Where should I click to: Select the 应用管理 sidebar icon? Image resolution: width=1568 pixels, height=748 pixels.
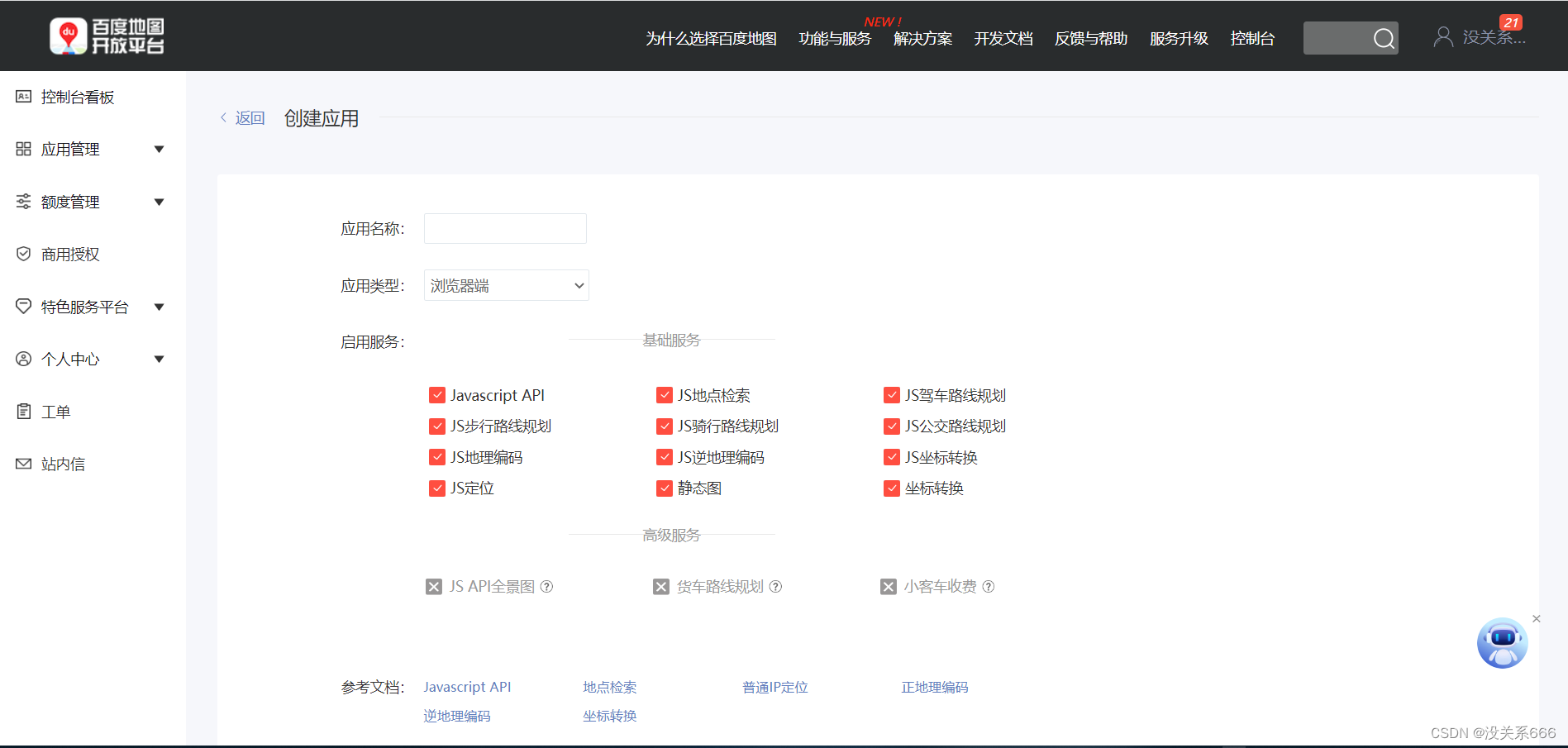(23, 149)
